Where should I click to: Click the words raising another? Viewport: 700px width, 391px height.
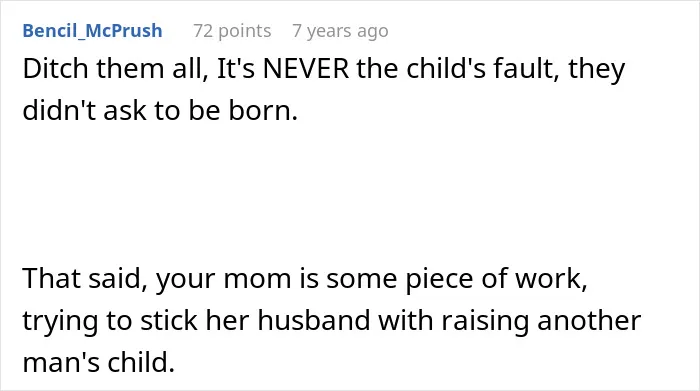click(x=541, y=321)
